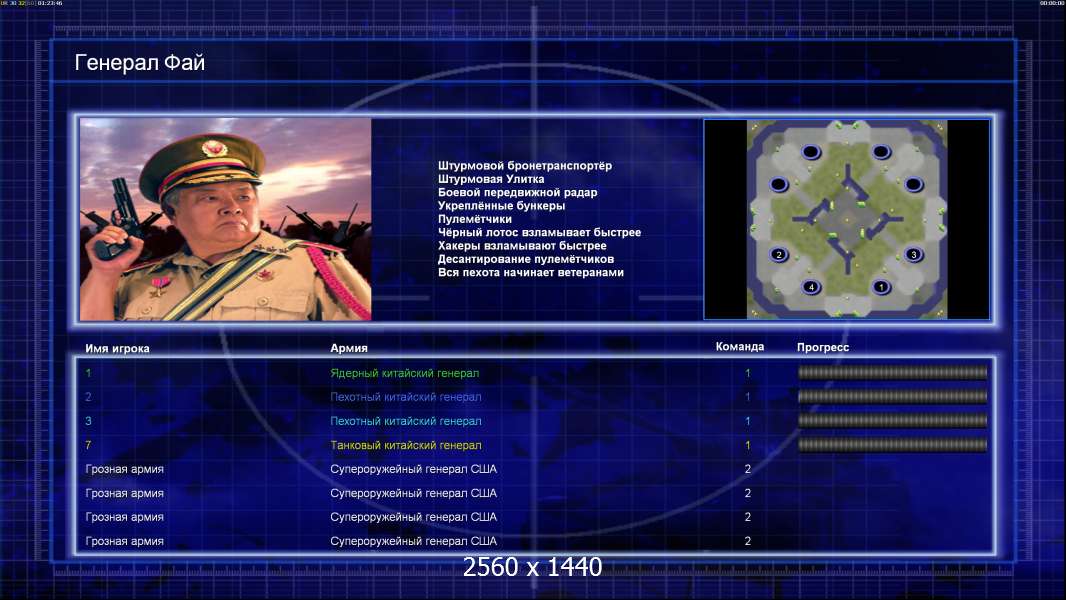
Task: Select 'Хакеры взламывают быстрее' line
Action: coord(522,246)
